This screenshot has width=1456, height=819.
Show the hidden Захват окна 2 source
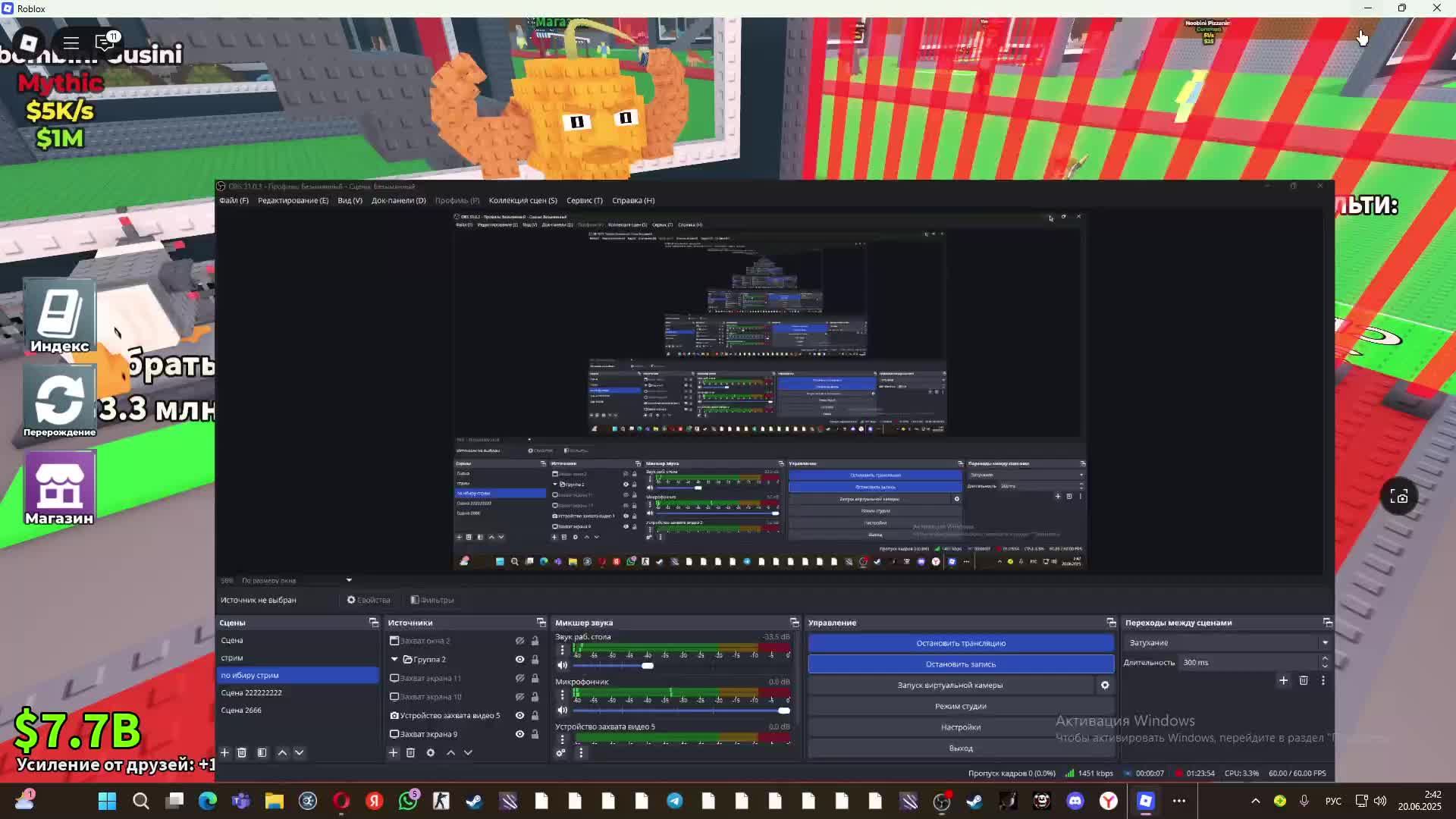click(x=519, y=641)
